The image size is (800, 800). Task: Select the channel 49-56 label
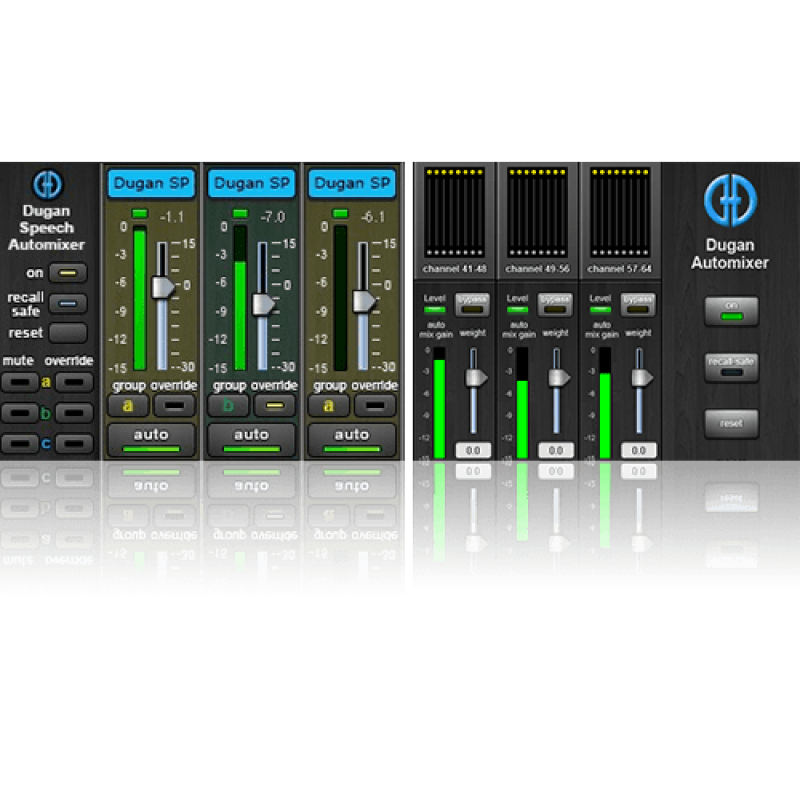(536, 269)
